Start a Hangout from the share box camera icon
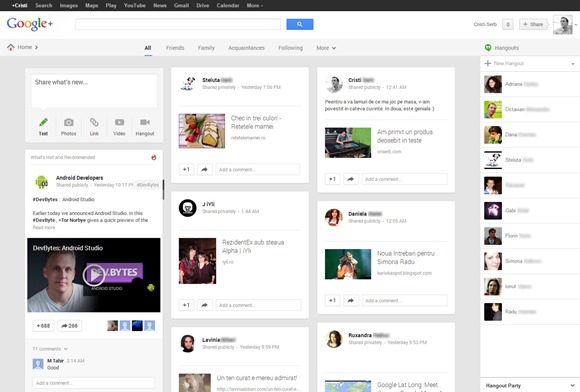This screenshot has width=580, height=392. 145,122
